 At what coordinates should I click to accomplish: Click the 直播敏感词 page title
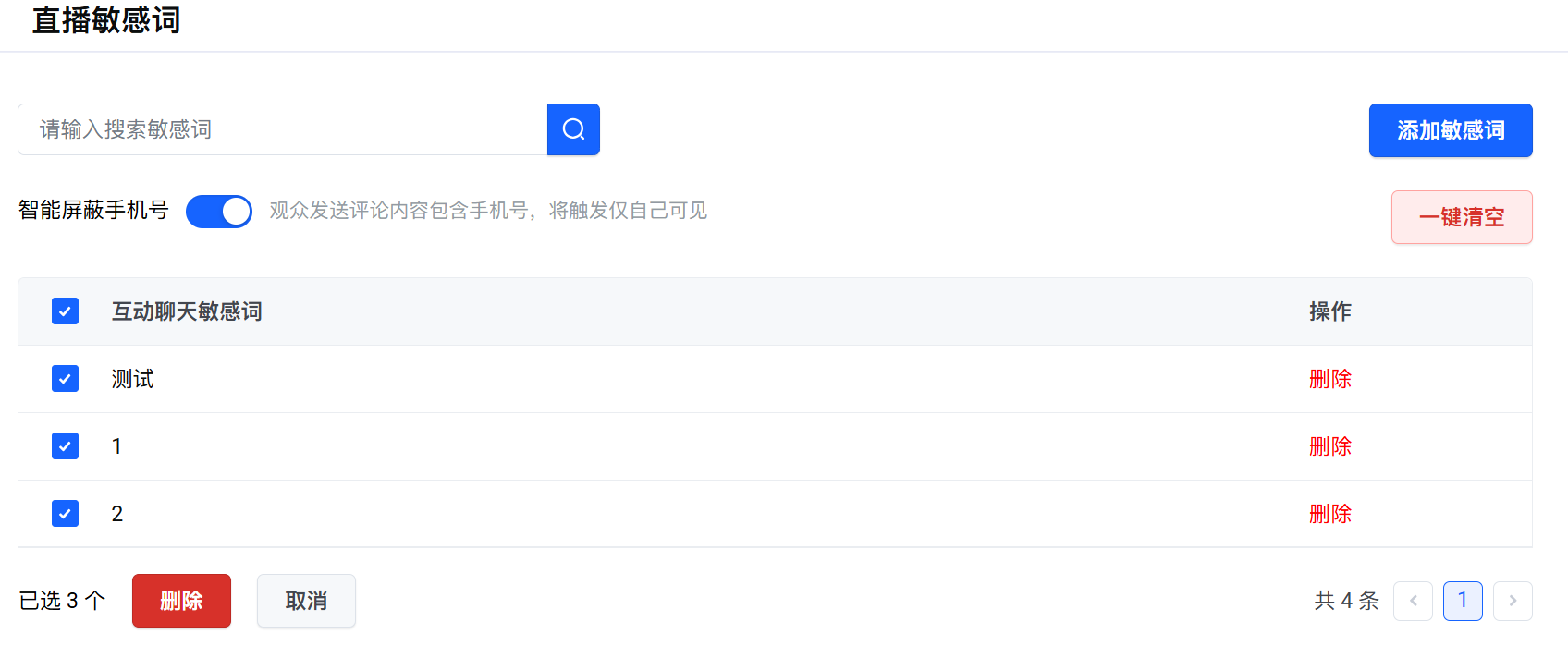[x=106, y=20]
